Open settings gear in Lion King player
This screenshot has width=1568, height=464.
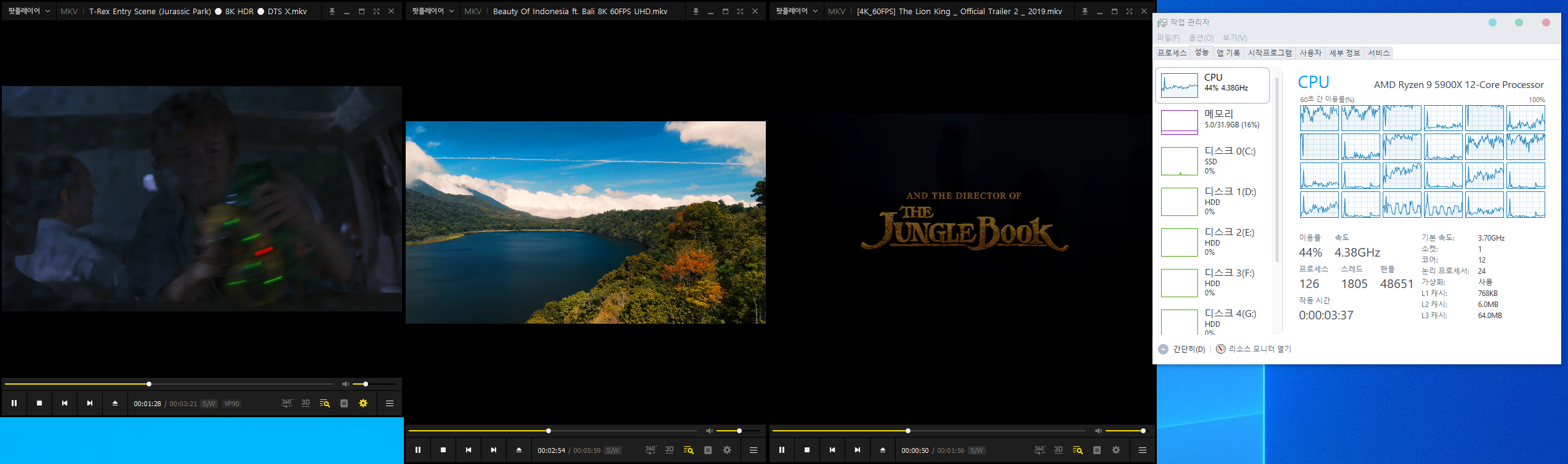click(1116, 450)
